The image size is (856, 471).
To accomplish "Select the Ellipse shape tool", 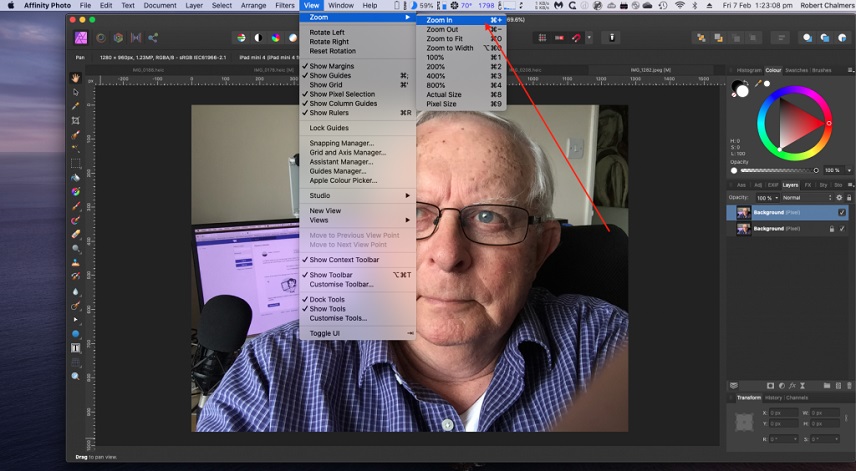I will tap(75, 334).
